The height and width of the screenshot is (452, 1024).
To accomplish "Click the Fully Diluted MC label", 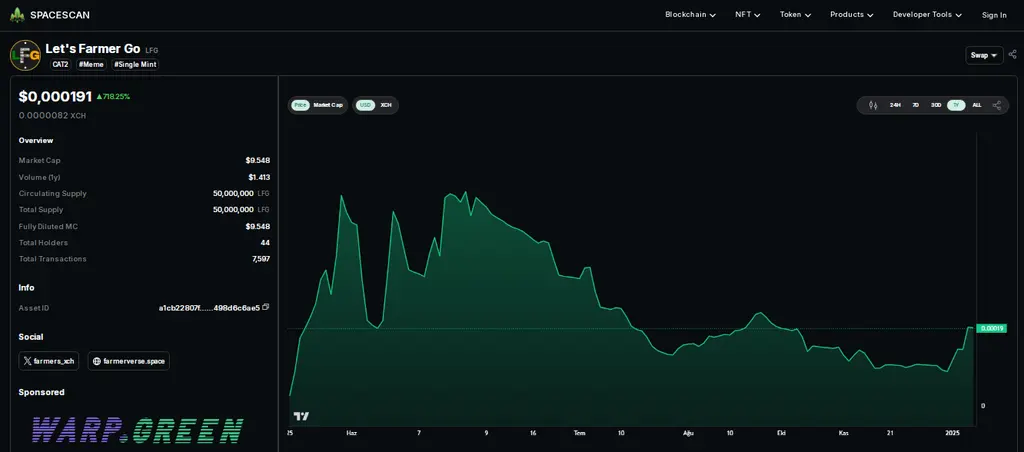I will [48, 226].
